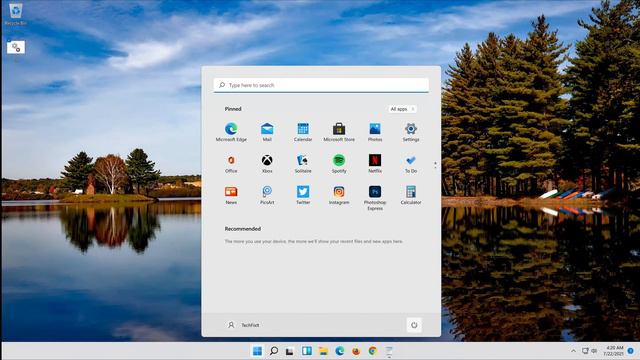Expand the hidden system tray icons chevron
The image size is (640, 360).
(x=573, y=351)
